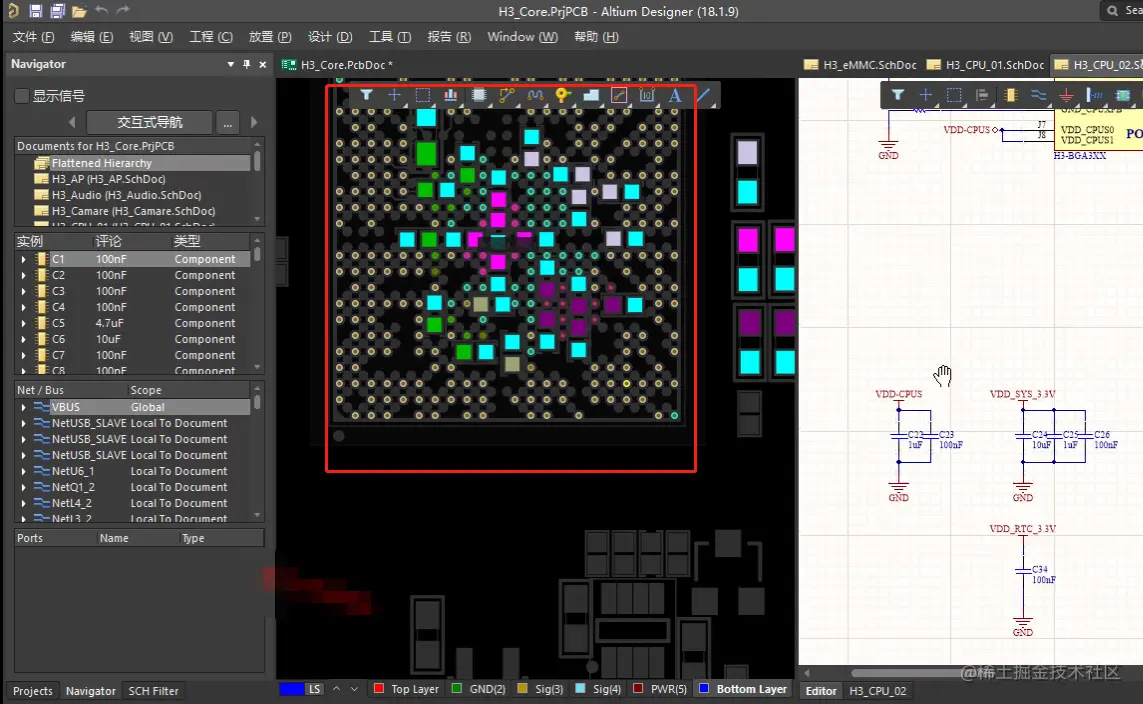Click the save all documents icon

click(57, 11)
